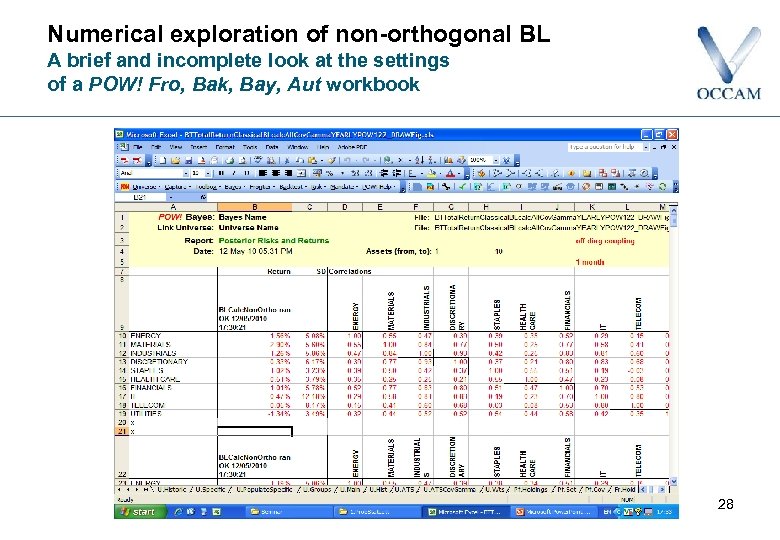Toggle Center alignment
Image resolution: width=780 pixels, height=540 pixels.
tap(276, 173)
